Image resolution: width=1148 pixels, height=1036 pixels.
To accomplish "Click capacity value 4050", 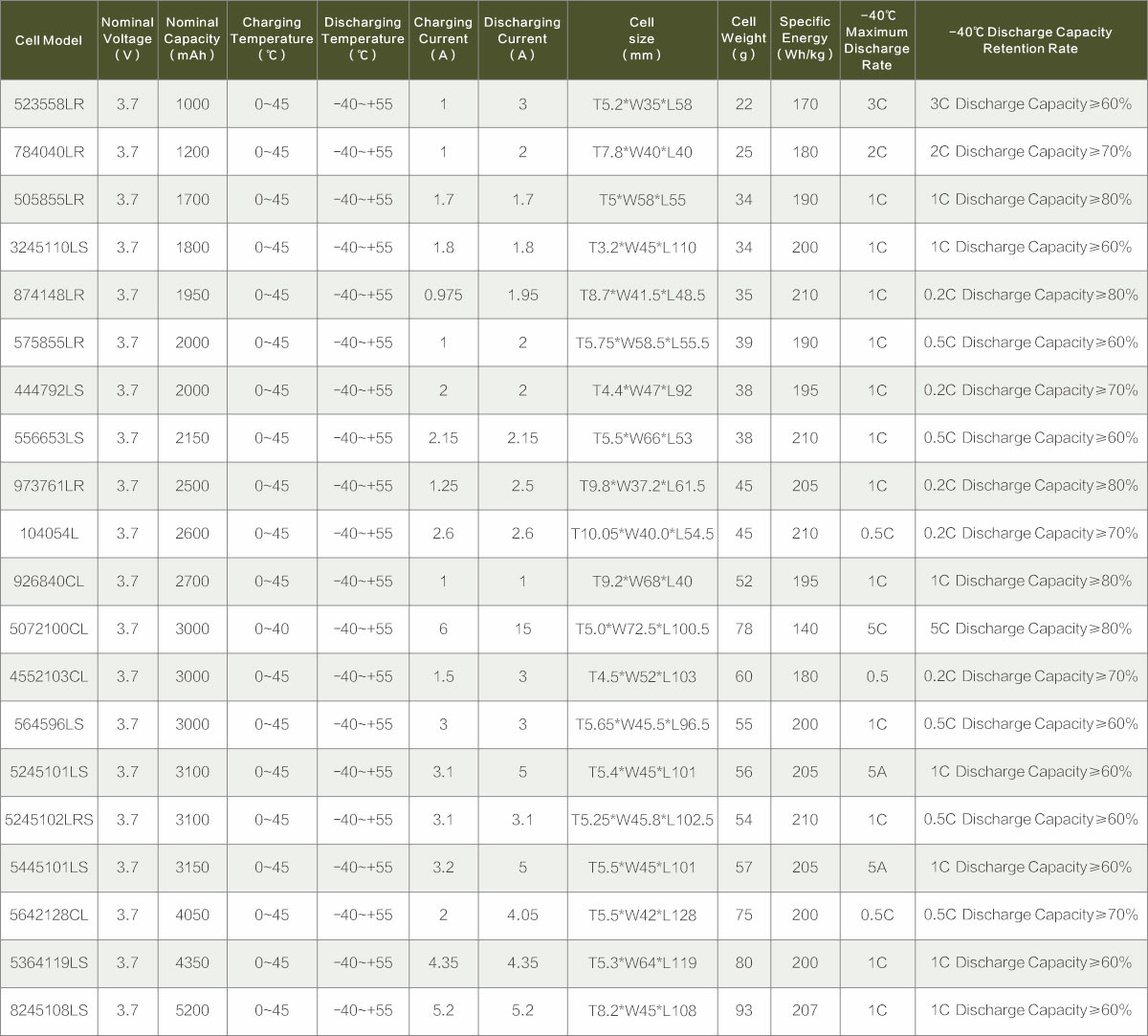I will (x=192, y=915).
